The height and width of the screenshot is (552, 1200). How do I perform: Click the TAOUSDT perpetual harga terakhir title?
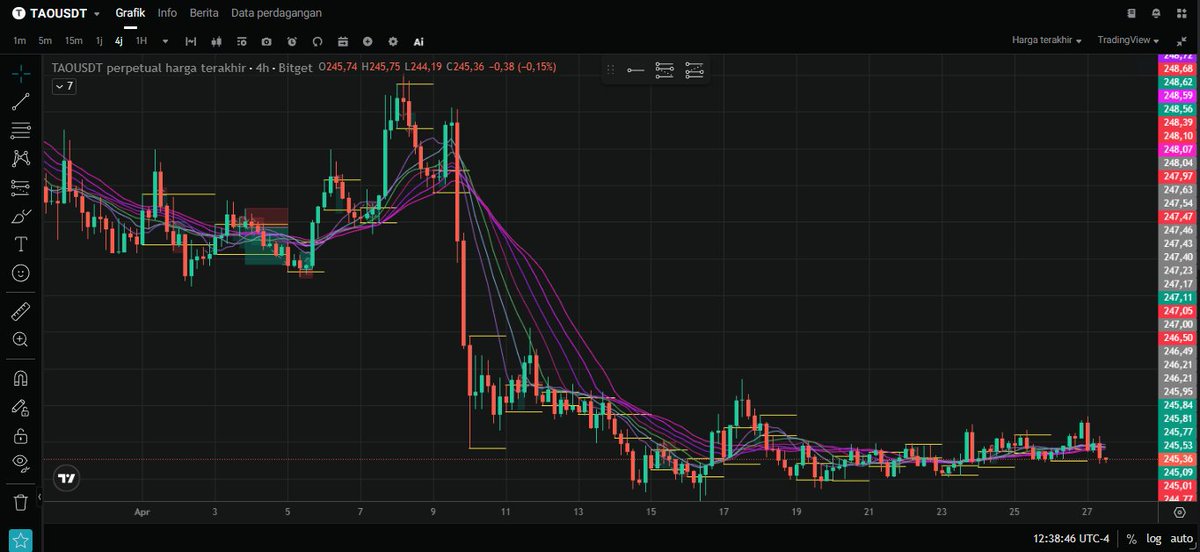[x=148, y=67]
